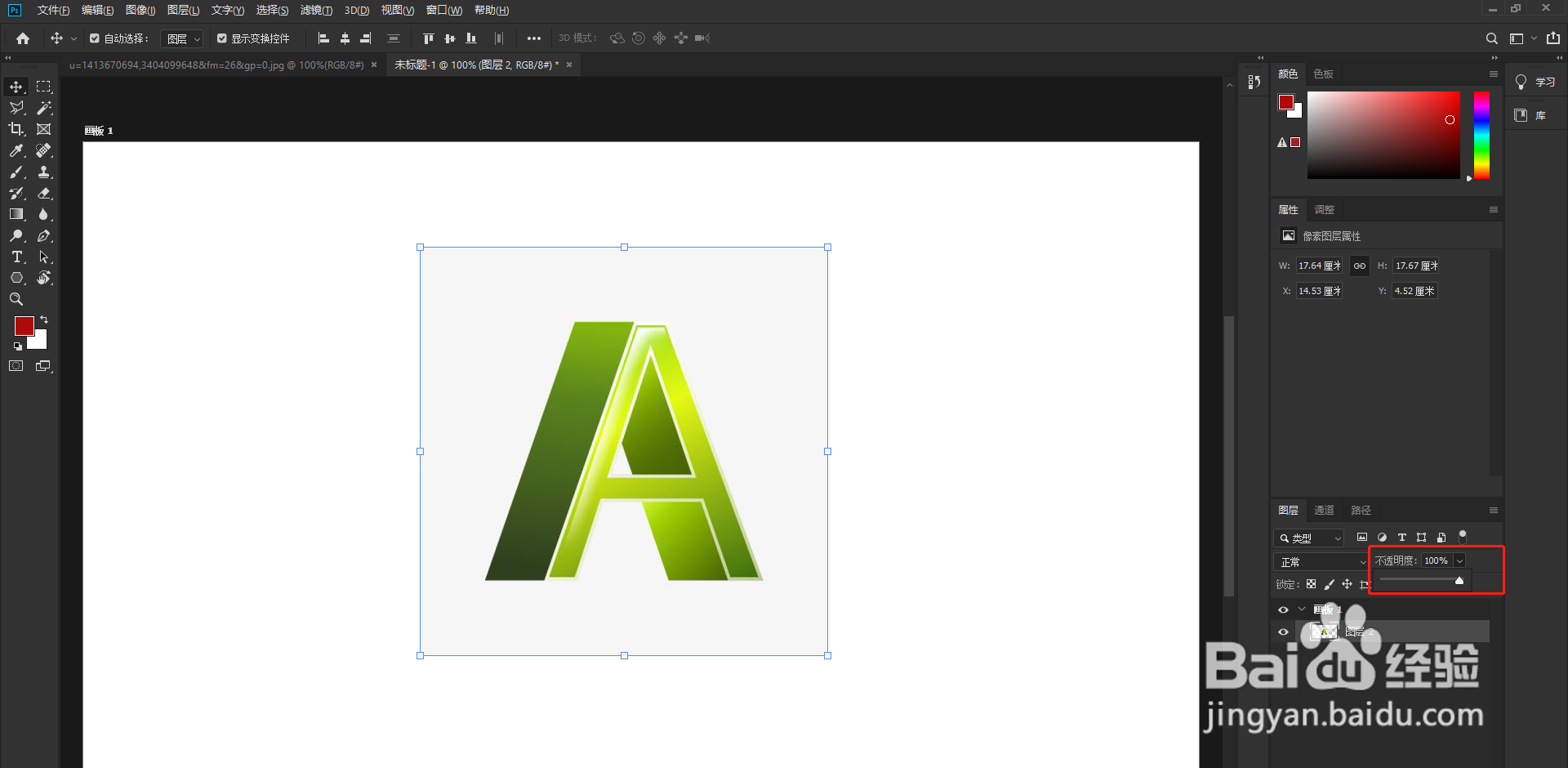
Task: Select the Move tool in the toolbox
Action: [16, 87]
